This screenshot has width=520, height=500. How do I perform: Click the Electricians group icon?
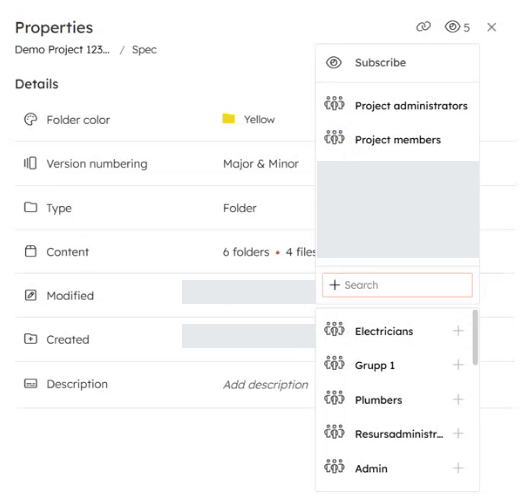tap(334, 329)
